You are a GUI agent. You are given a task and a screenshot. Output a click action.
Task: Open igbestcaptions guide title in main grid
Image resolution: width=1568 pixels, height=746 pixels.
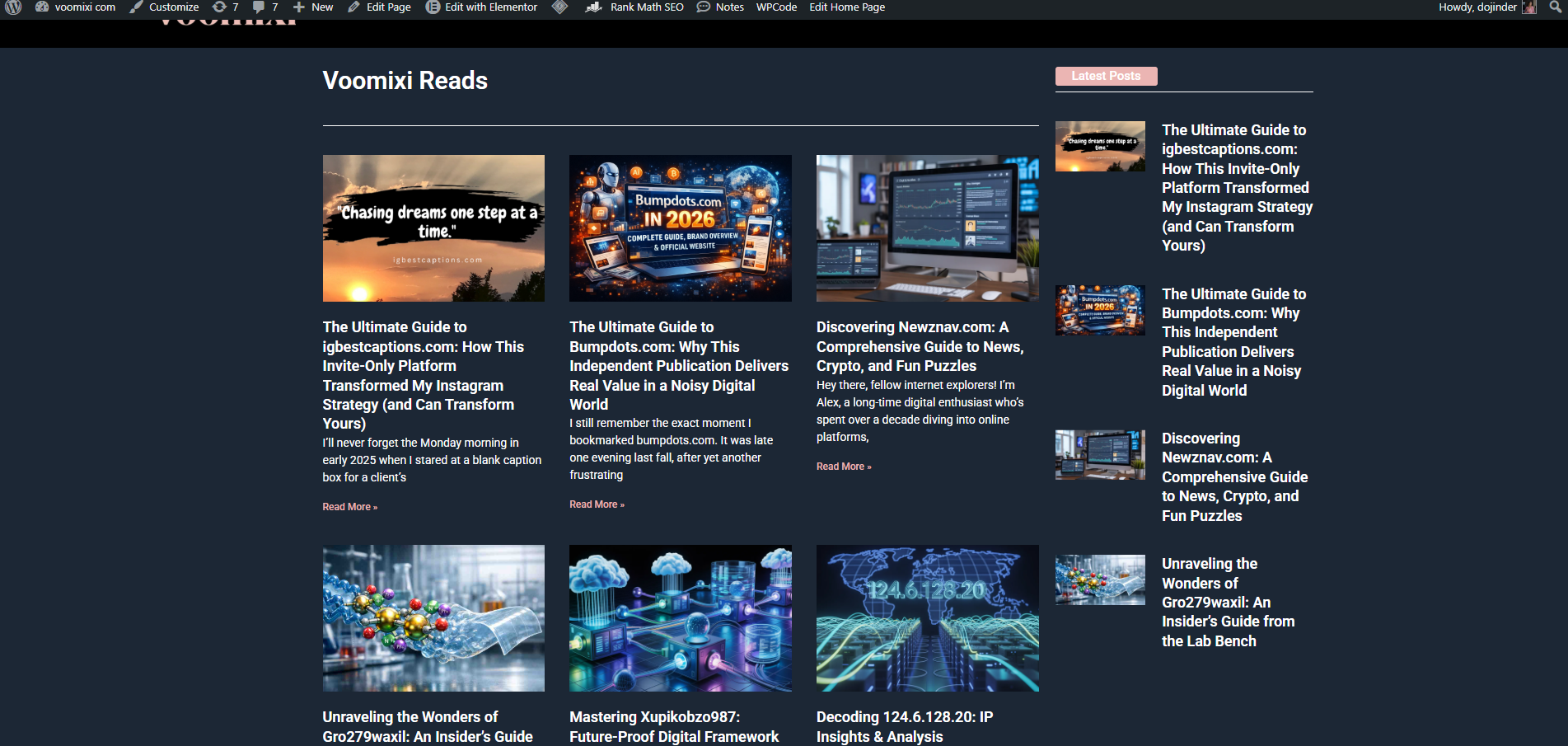(x=424, y=375)
